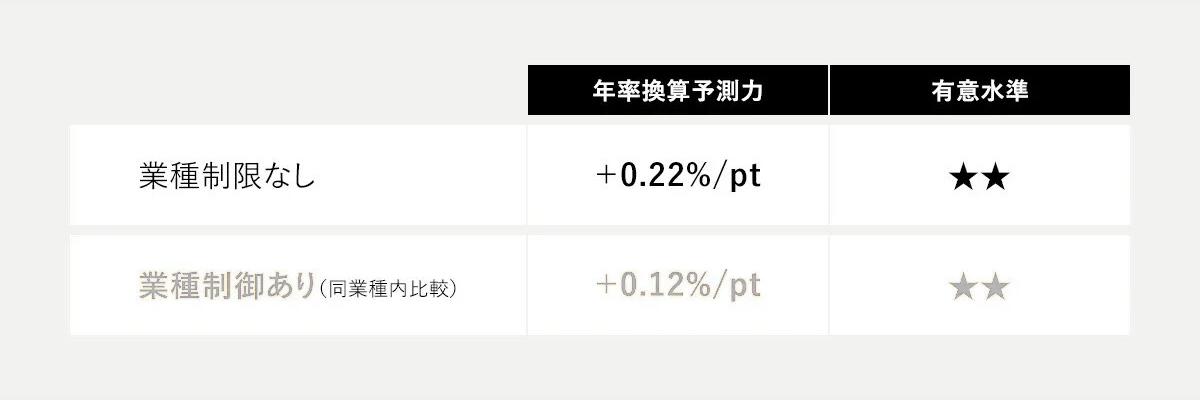Click the 業種制限なし row label

pyautogui.click(x=228, y=177)
